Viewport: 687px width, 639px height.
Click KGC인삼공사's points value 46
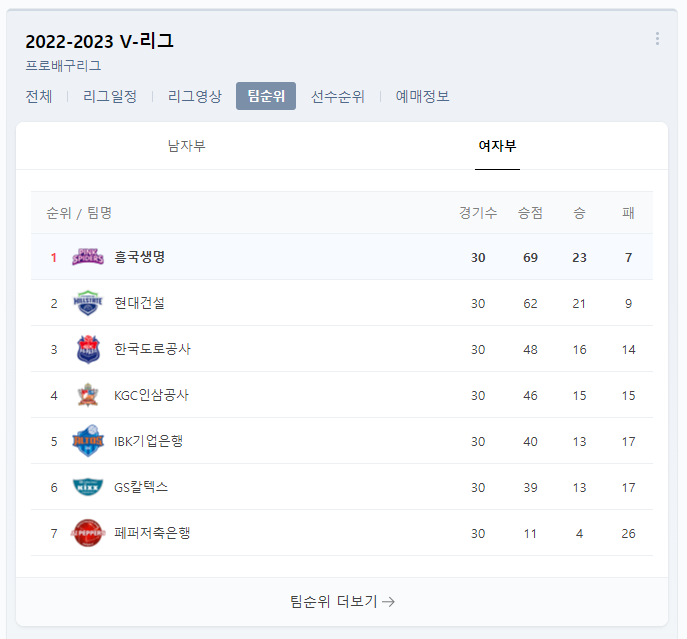tap(530, 395)
